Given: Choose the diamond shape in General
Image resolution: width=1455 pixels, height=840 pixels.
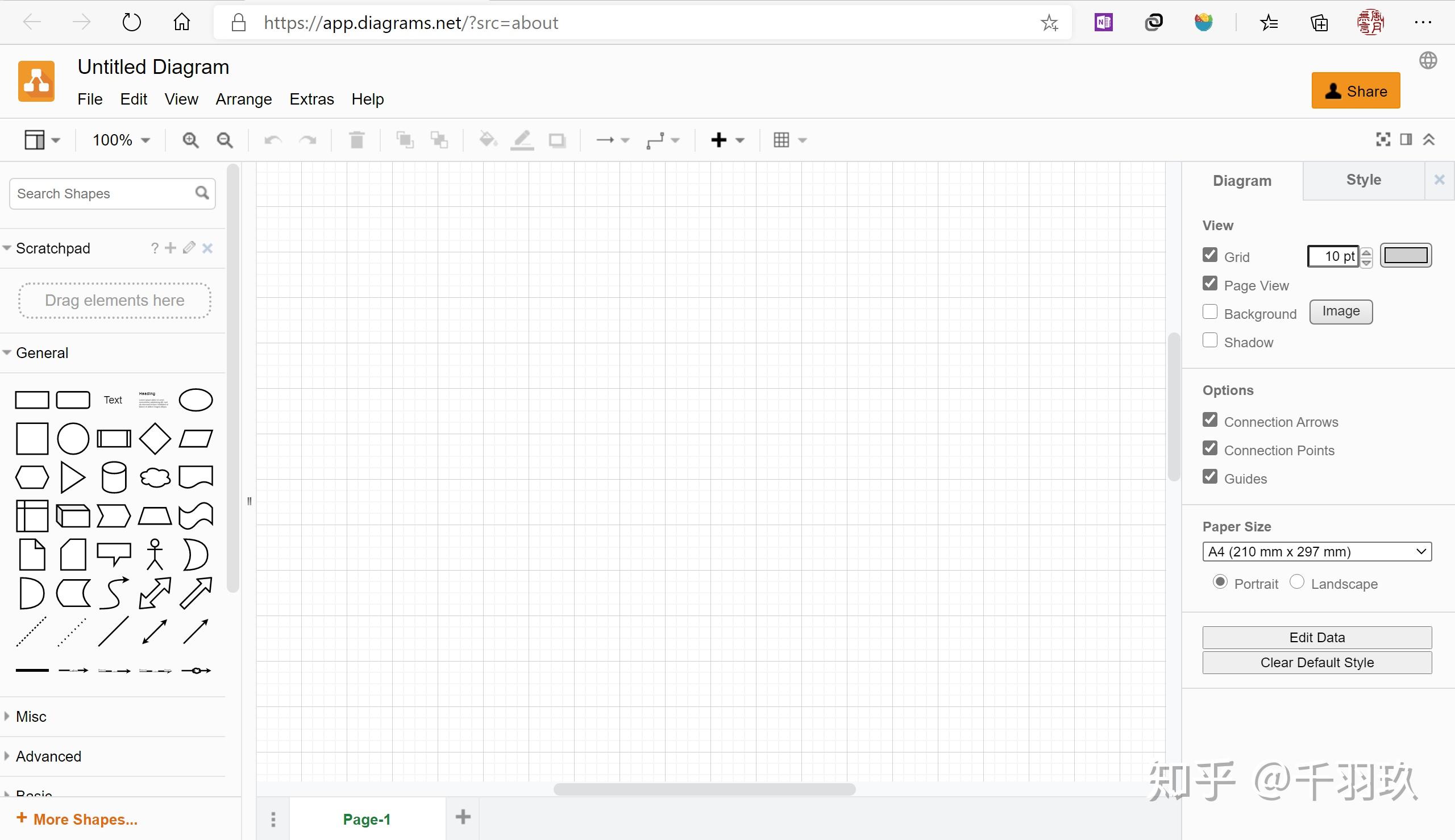Looking at the screenshot, I should [155, 438].
